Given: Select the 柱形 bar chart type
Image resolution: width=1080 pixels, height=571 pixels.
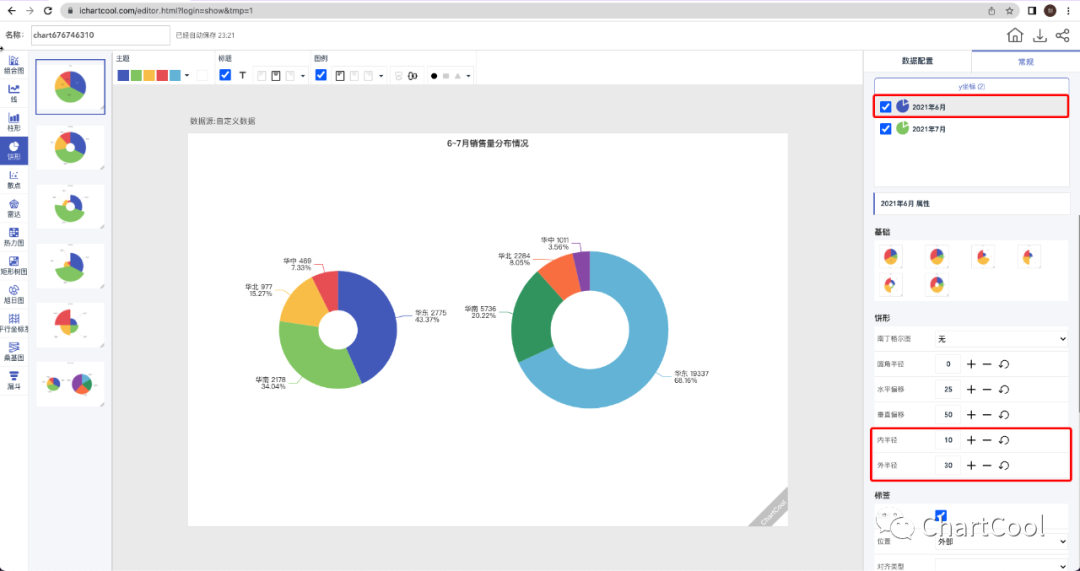Looking at the screenshot, I should point(14,123).
